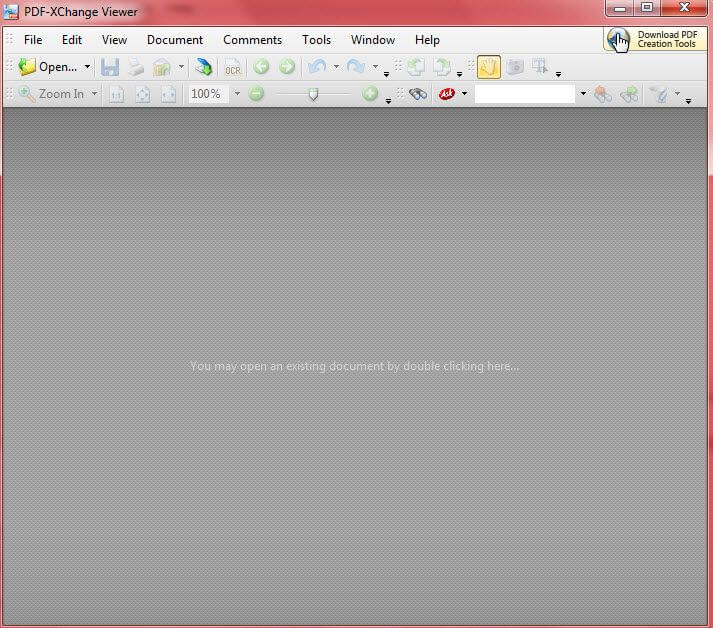Click the search options icon
The width and height of the screenshot is (713, 628).
[x=659, y=94]
